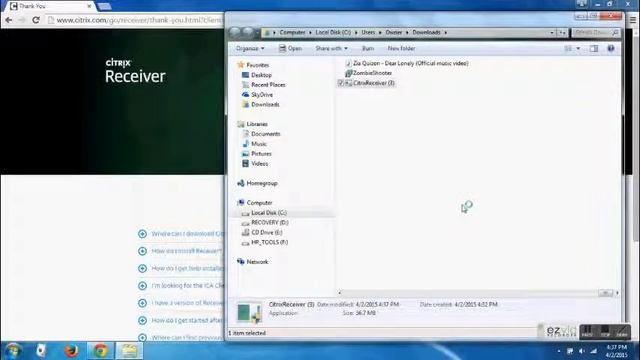Expand the How do I install Receiver FAQ
Image resolution: width=640 pixels, height=360 pixels.
pyautogui.click(x=142, y=251)
